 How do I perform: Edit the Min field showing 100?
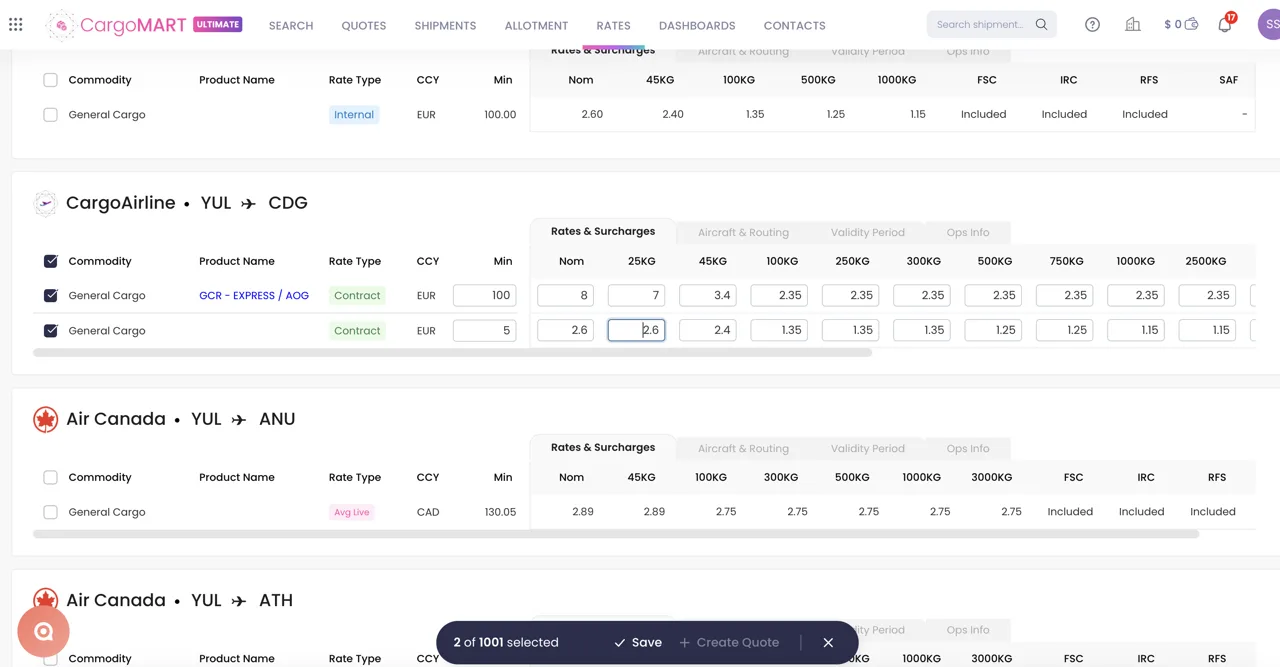click(484, 295)
